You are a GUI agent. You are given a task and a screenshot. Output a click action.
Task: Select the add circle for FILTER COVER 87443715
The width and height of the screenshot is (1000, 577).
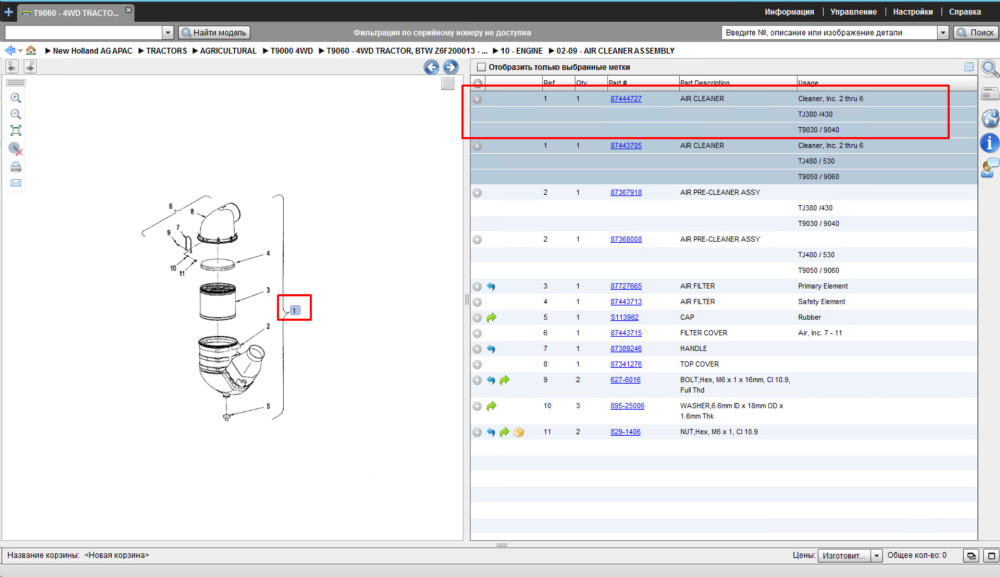[477, 333]
